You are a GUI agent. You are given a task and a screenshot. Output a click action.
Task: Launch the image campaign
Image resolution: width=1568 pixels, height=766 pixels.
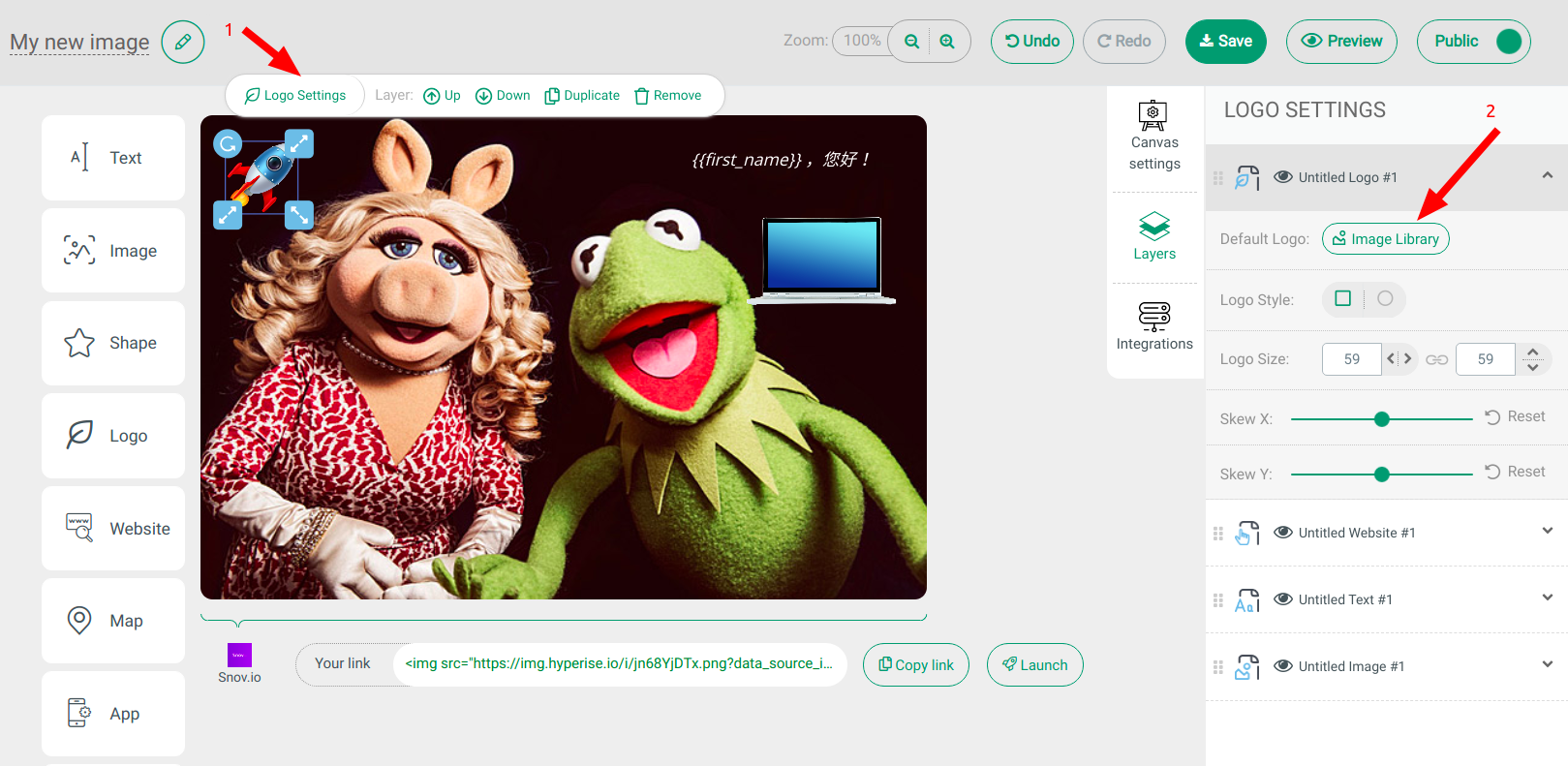(x=1035, y=665)
